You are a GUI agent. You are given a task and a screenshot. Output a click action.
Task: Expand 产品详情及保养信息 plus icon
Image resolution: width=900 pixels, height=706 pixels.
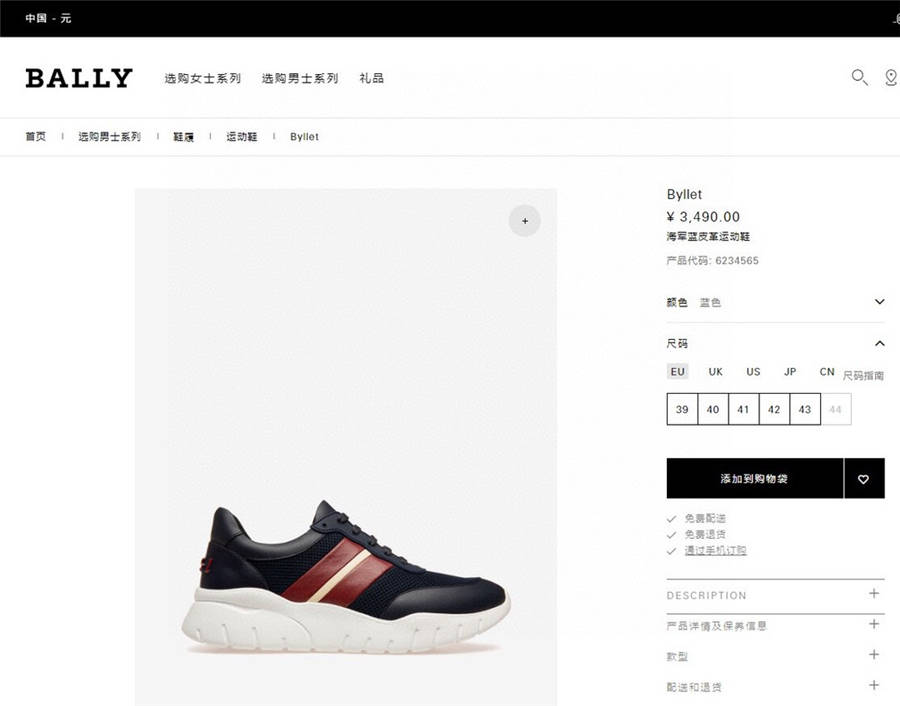pyautogui.click(x=874, y=624)
